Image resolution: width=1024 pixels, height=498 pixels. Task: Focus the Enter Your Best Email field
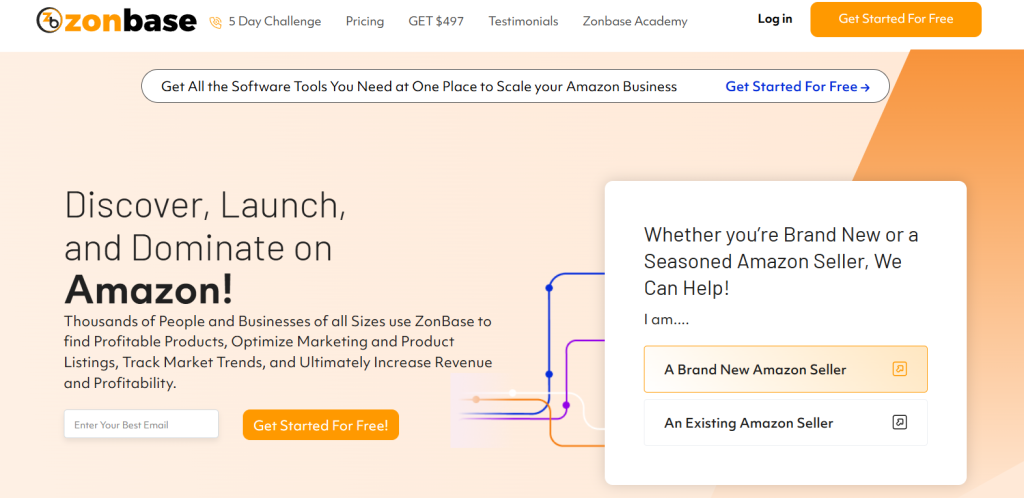[x=141, y=424]
